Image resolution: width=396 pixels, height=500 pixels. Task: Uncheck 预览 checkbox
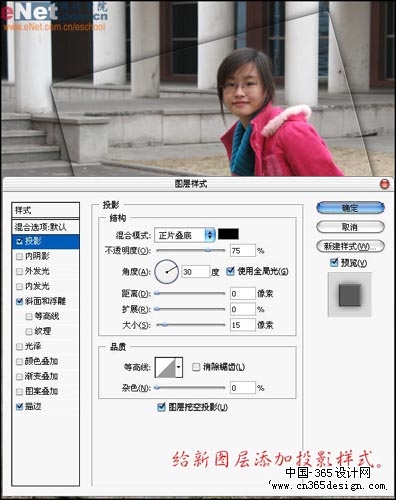pyautogui.click(x=334, y=263)
